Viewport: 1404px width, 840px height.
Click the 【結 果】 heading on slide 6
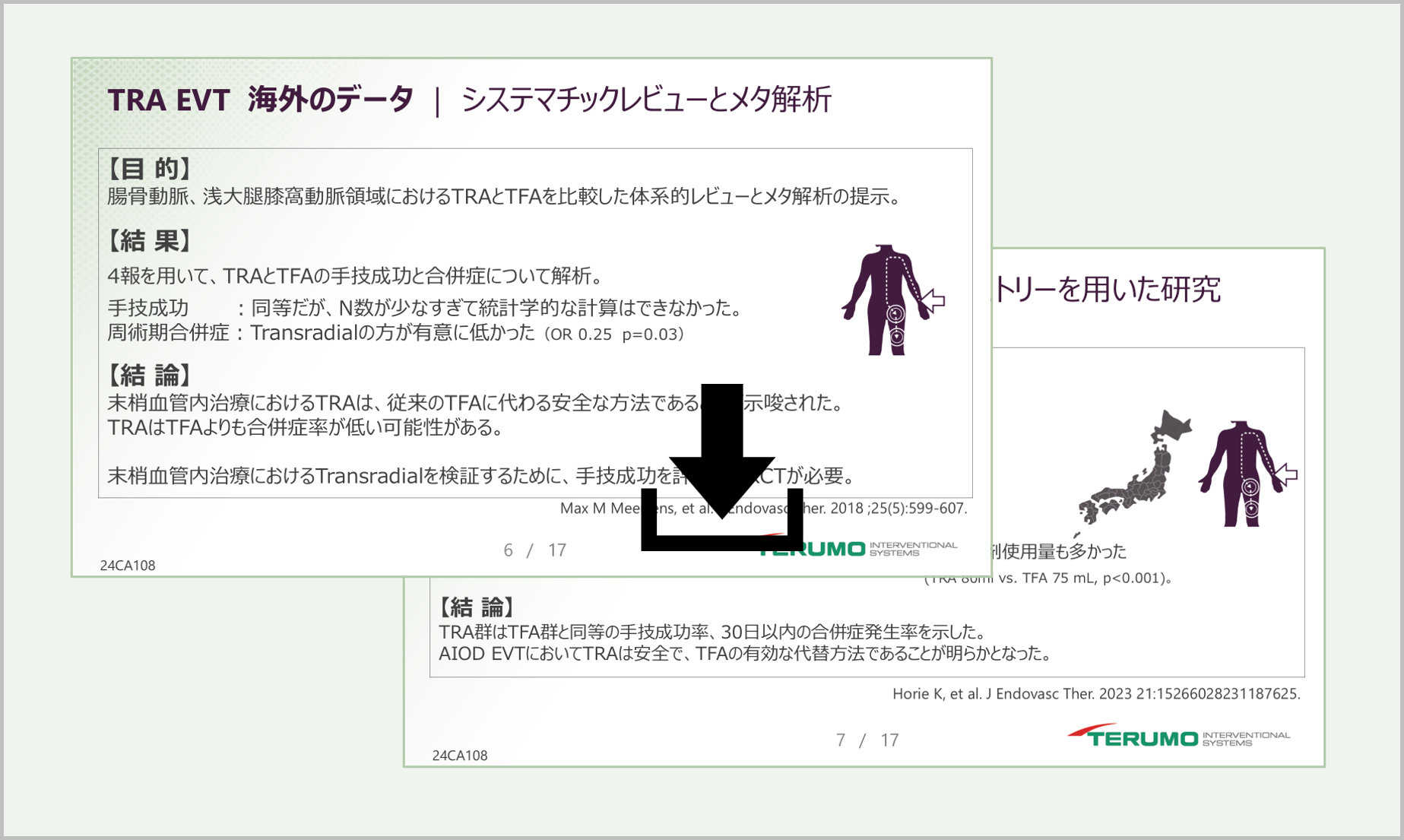pos(148,241)
